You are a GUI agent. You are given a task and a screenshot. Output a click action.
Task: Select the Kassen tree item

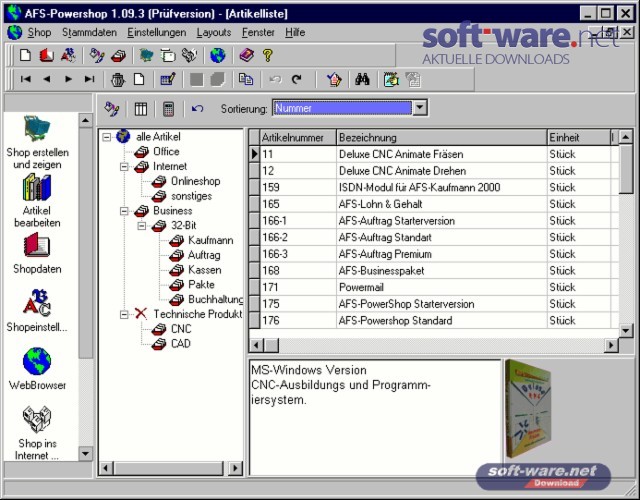(x=204, y=270)
